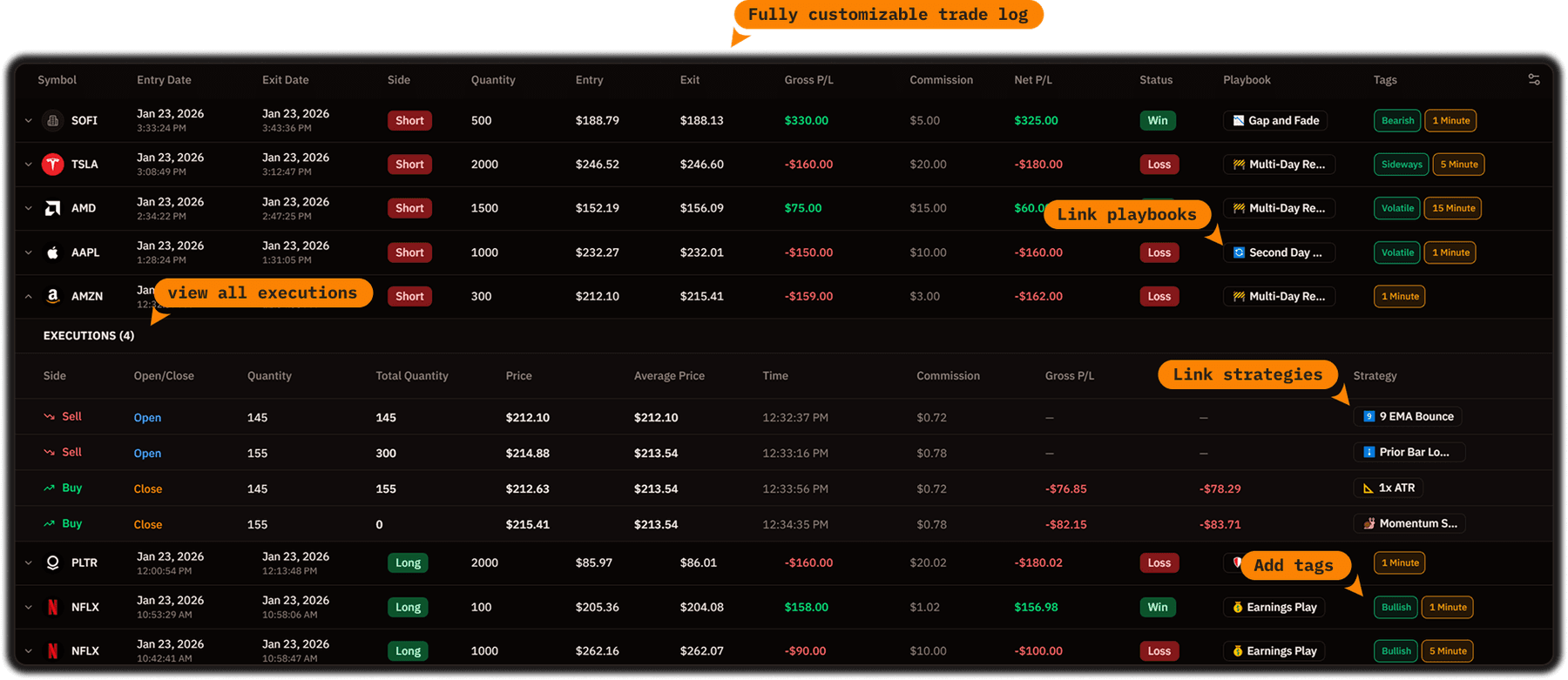Click the 5 Minute tag on TSLA
Image resolution: width=1568 pixels, height=680 pixels.
[1459, 164]
